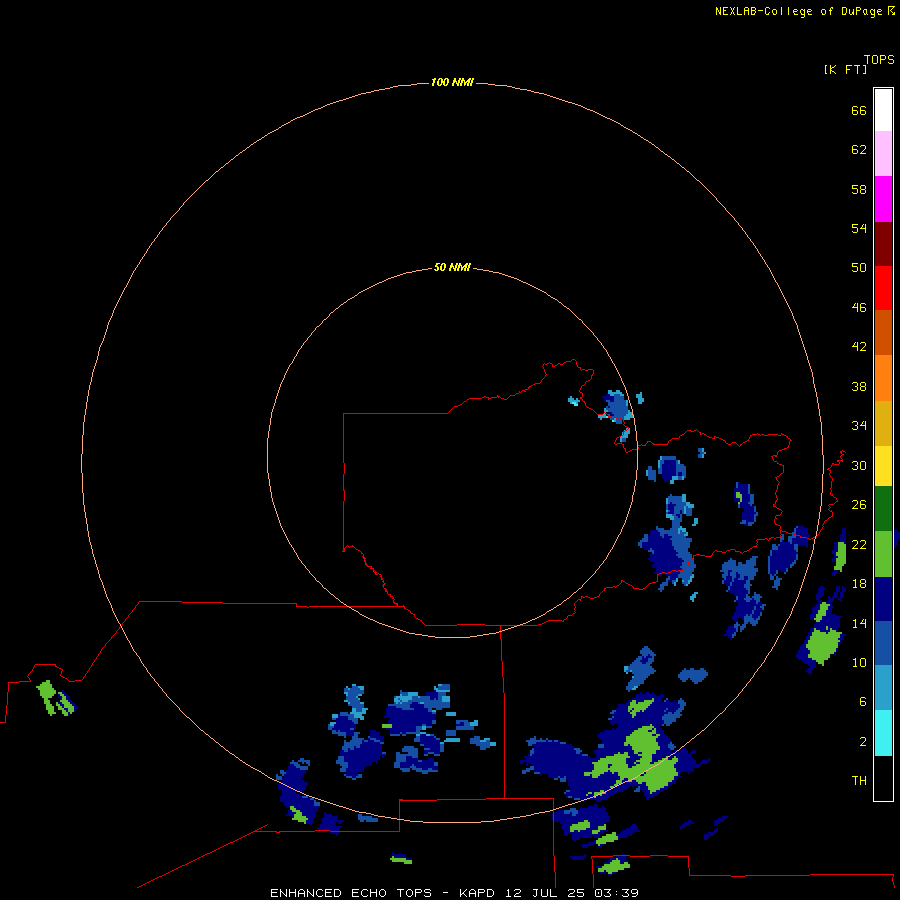
Task: Click the legend value 22
Action: coord(859,545)
